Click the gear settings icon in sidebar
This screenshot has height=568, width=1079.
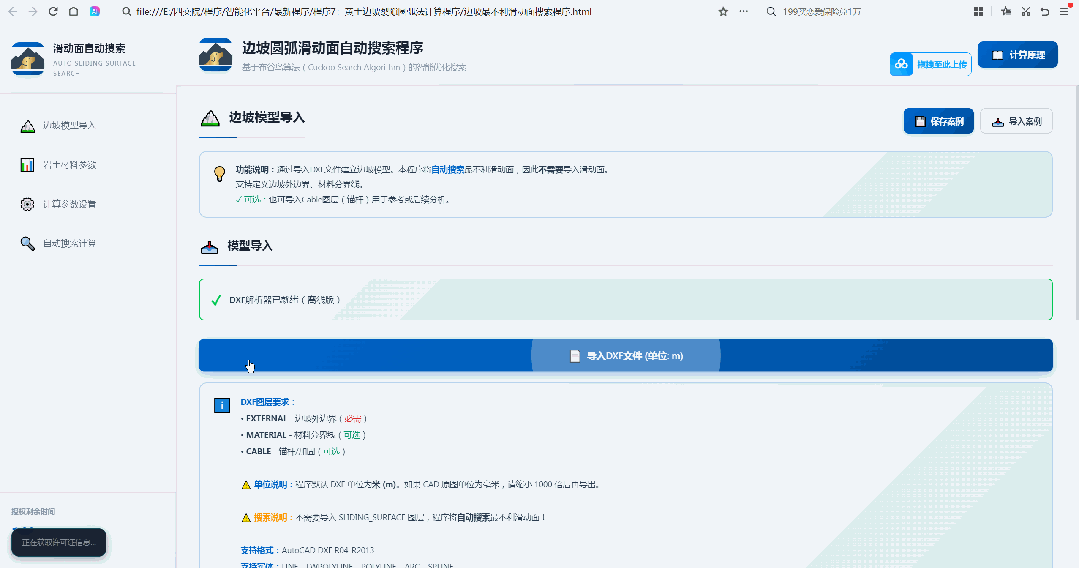(28, 204)
